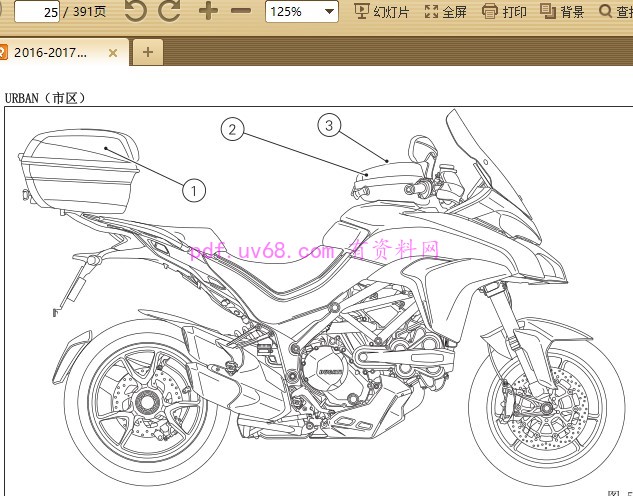Screen dimensions: 633x496
Task: Click the page number input field
Action: 38,12
